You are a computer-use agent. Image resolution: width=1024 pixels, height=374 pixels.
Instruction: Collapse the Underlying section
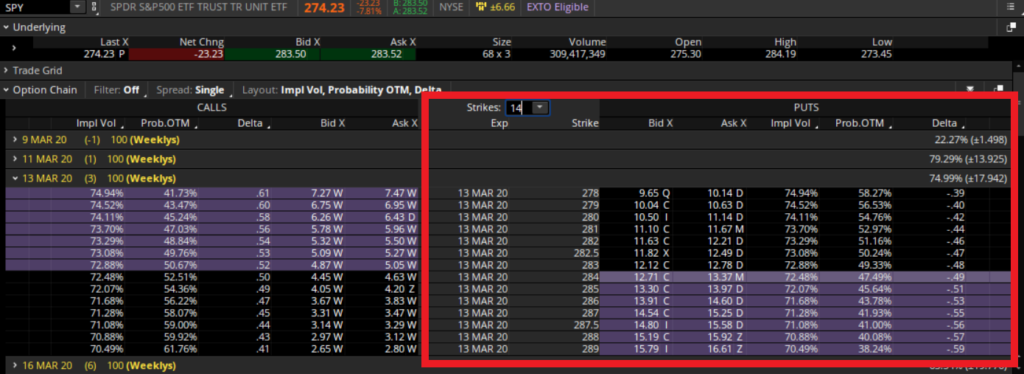(x=7, y=27)
